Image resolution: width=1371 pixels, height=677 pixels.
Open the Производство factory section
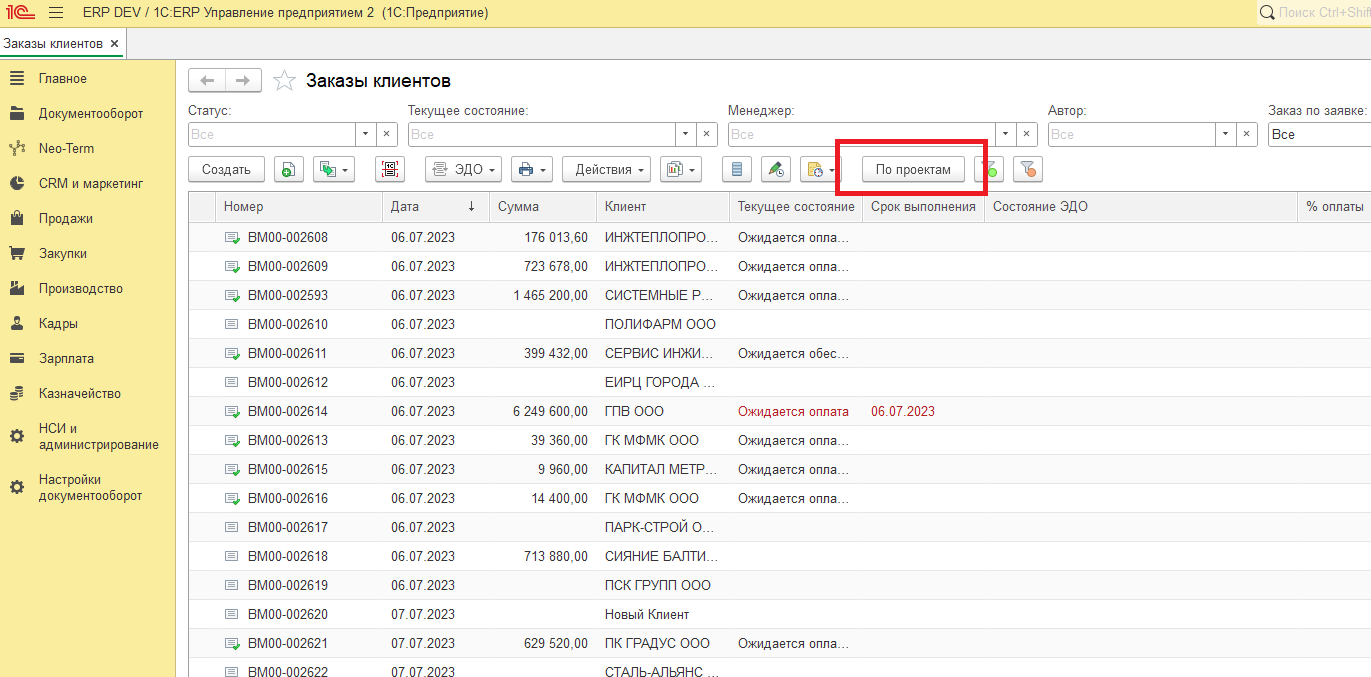[81, 289]
